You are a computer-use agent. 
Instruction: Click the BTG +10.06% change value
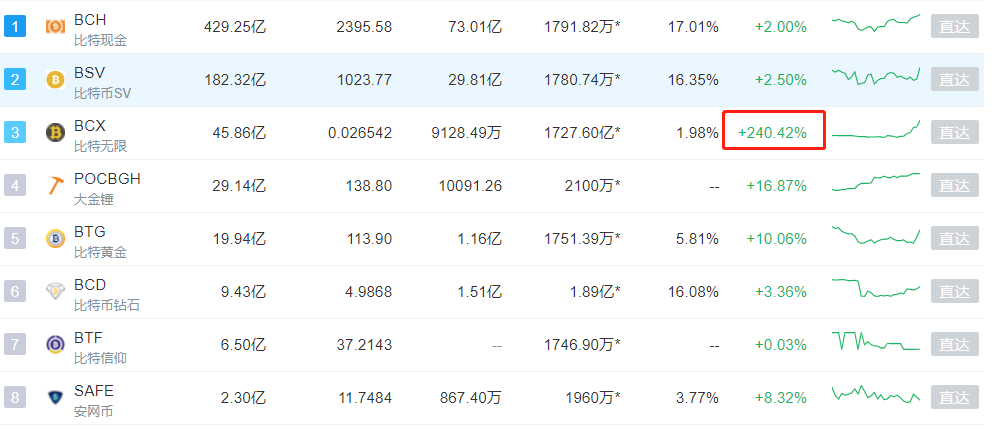click(x=776, y=239)
